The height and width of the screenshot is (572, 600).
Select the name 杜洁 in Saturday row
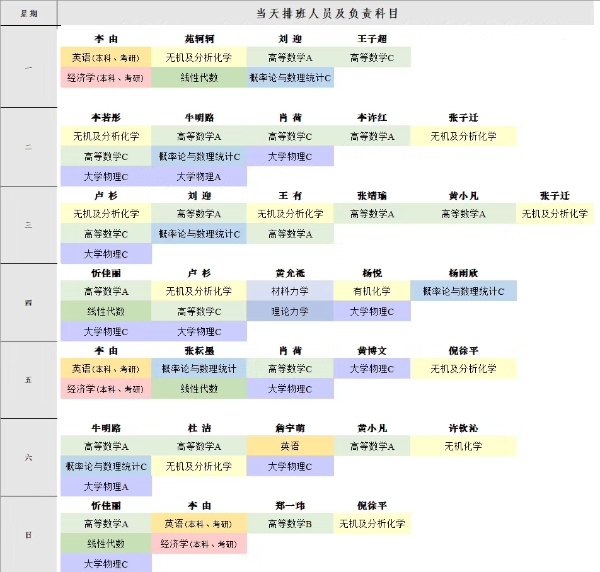click(x=199, y=427)
